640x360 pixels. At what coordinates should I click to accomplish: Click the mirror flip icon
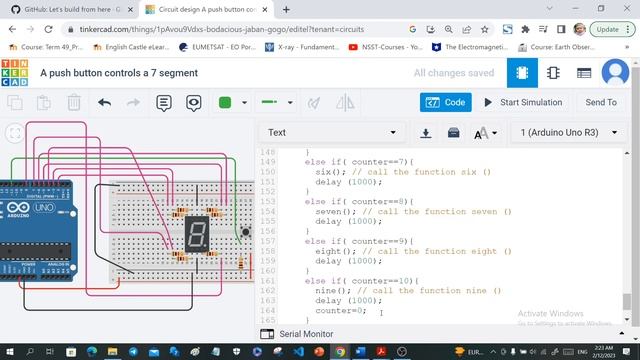tap(345, 102)
